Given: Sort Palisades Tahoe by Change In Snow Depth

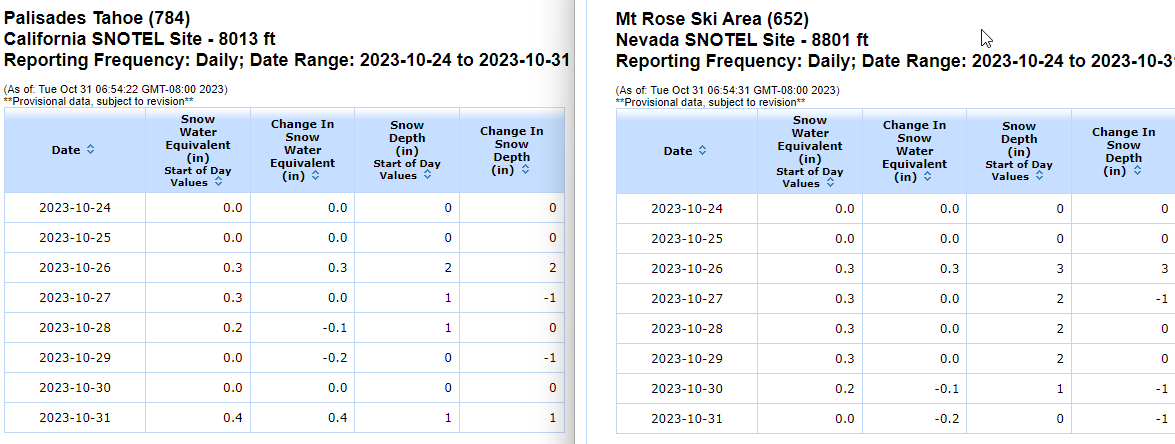Looking at the screenshot, I should point(525,170).
